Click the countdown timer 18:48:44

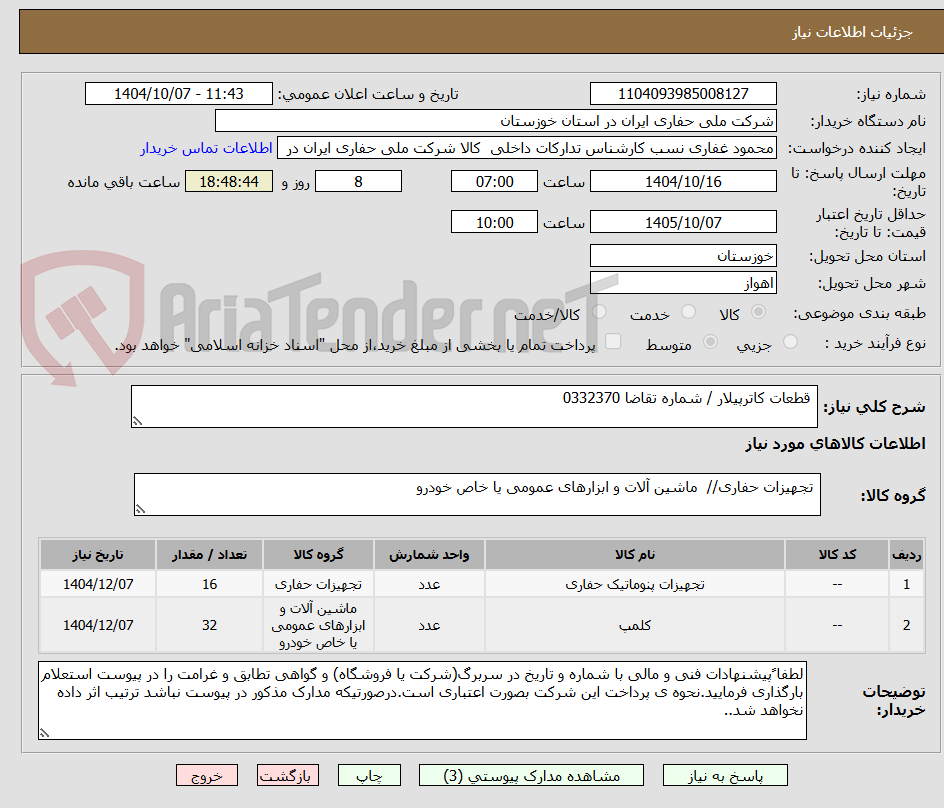click(229, 181)
